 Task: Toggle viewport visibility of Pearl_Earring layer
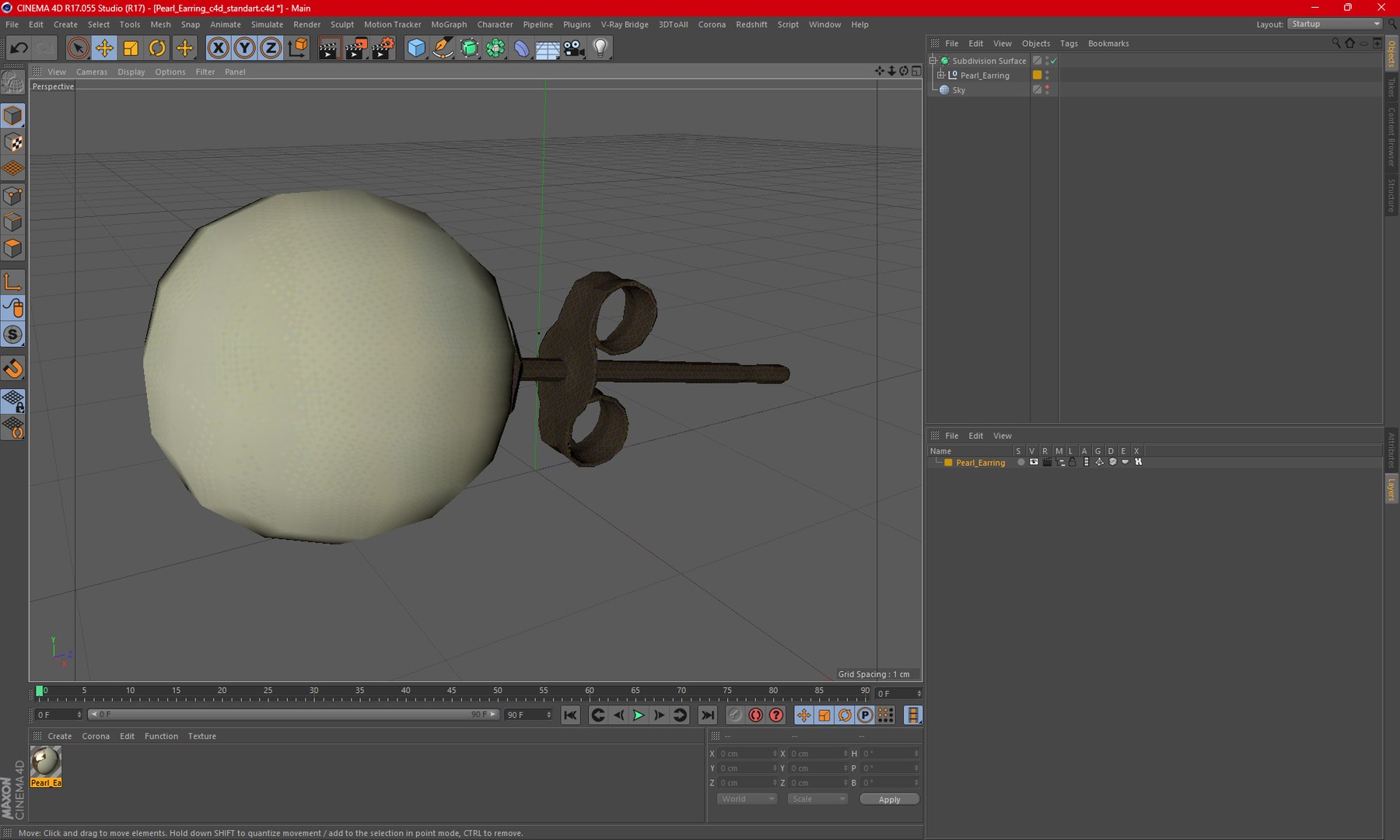[1034, 462]
